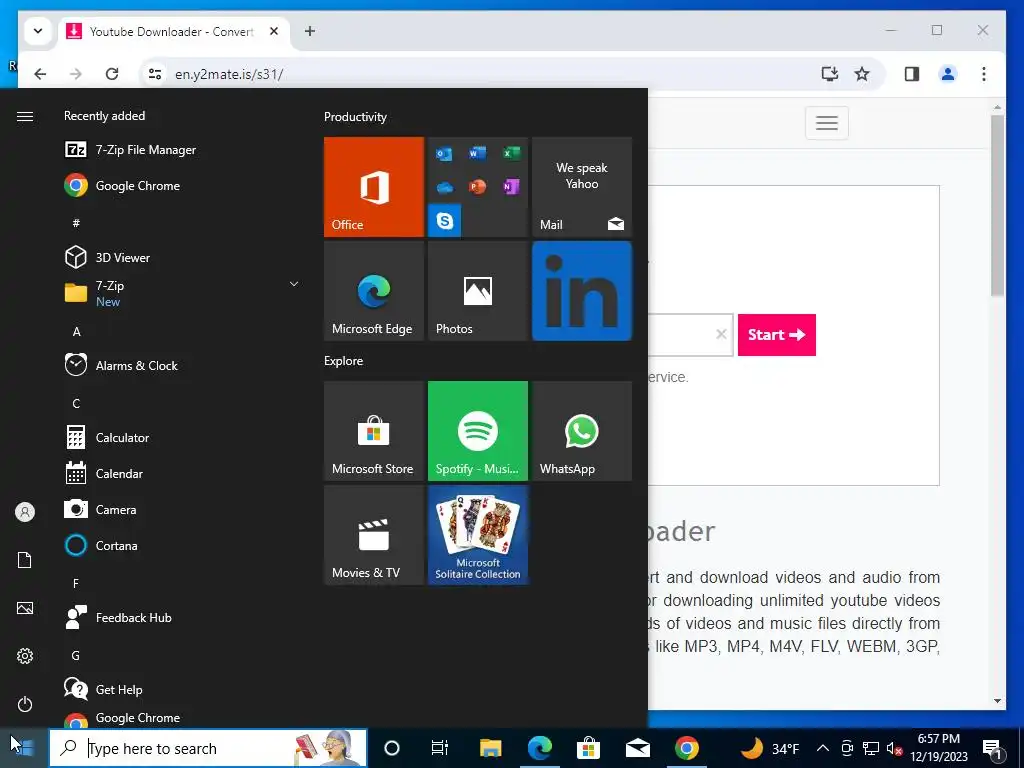Image resolution: width=1024 pixels, height=768 pixels.
Task: Launch OneNote from the Office apps tile
Action: (x=511, y=187)
